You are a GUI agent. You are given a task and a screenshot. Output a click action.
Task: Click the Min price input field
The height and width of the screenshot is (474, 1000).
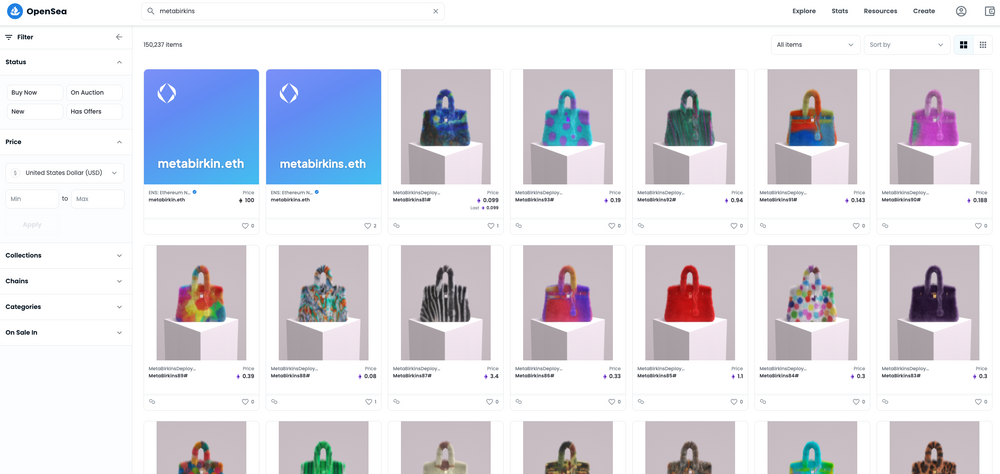(33, 199)
